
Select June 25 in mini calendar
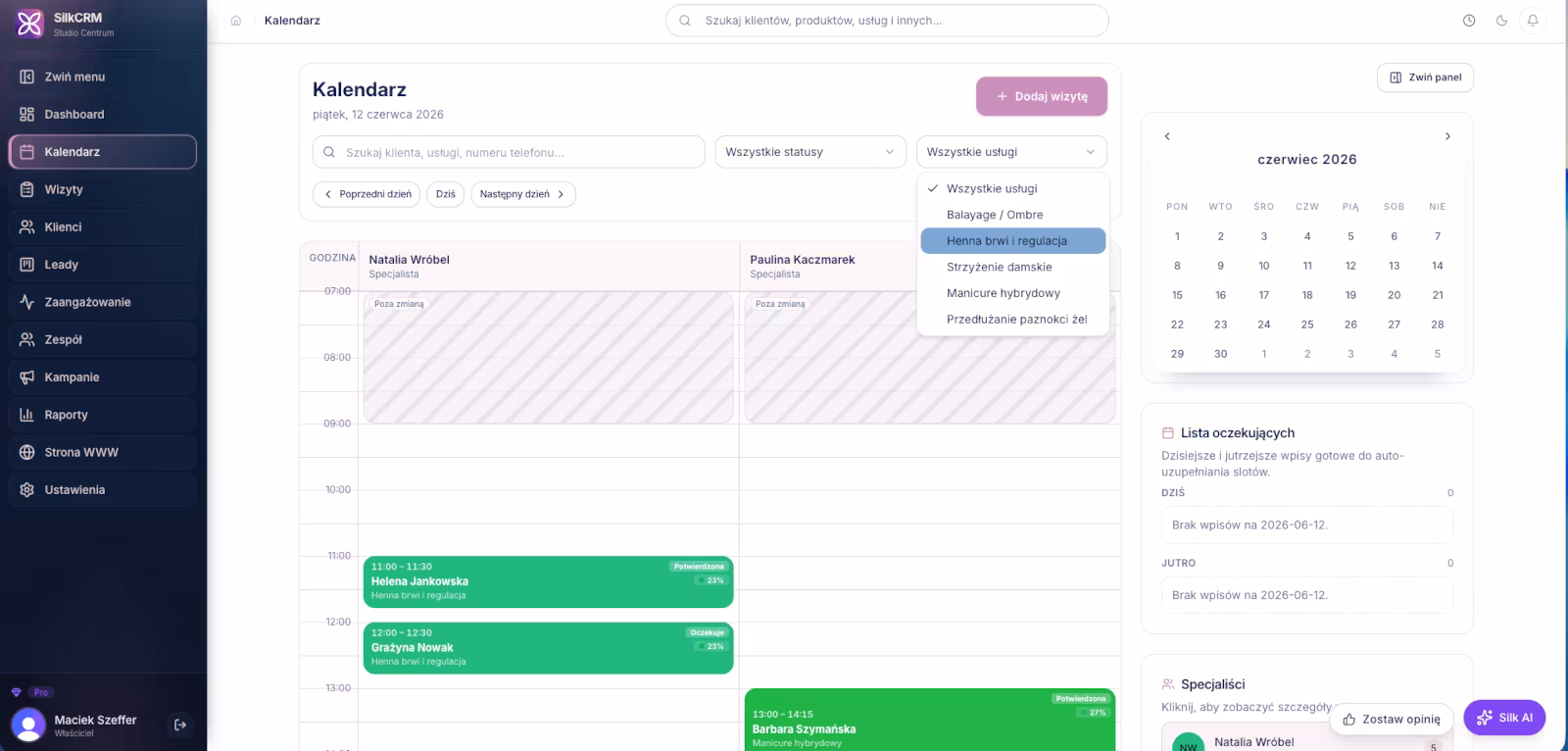coord(1307,325)
